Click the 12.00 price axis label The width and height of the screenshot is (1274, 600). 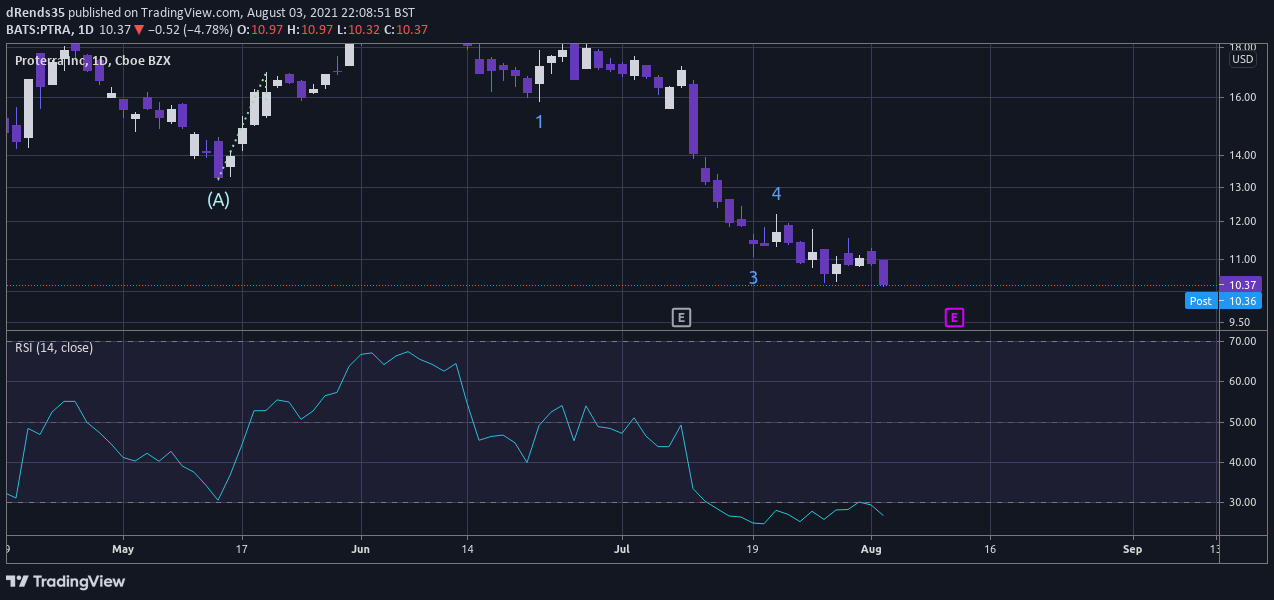(1242, 221)
